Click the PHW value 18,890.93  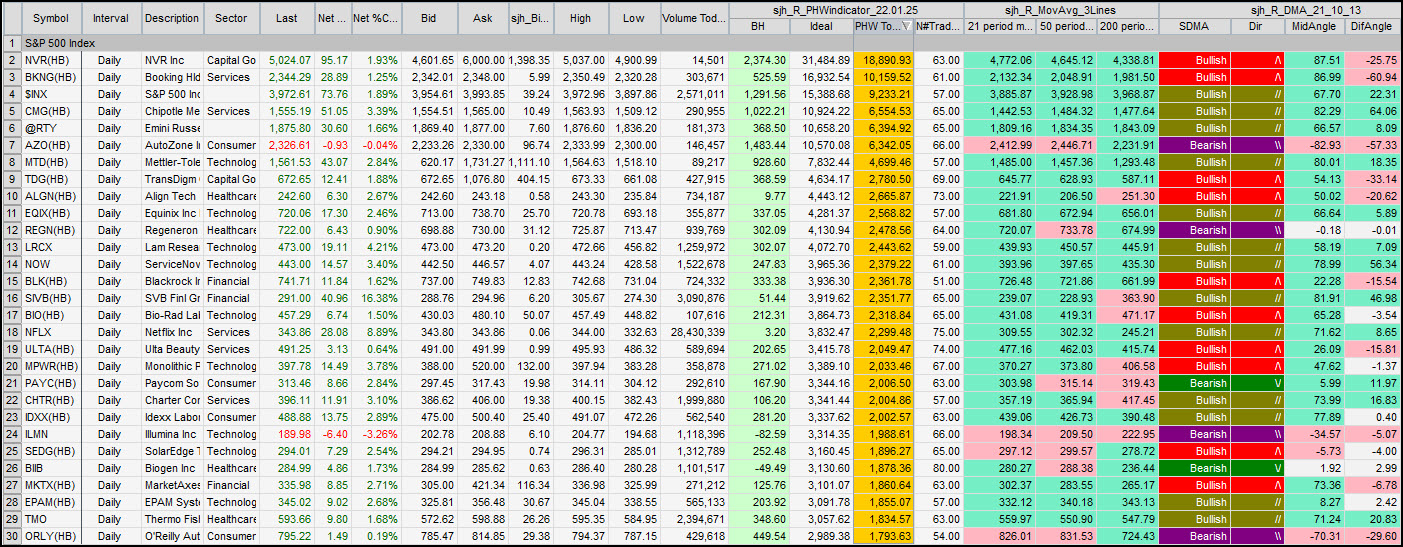(x=884, y=60)
